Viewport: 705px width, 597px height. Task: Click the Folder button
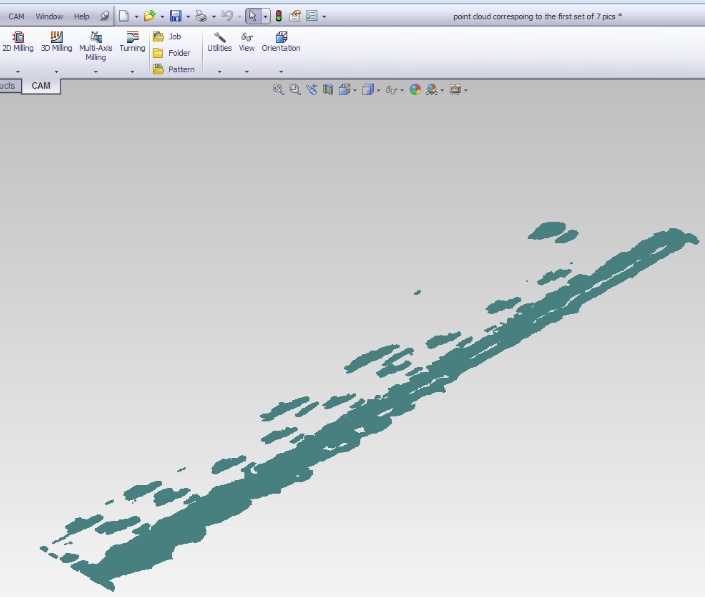[x=171, y=53]
